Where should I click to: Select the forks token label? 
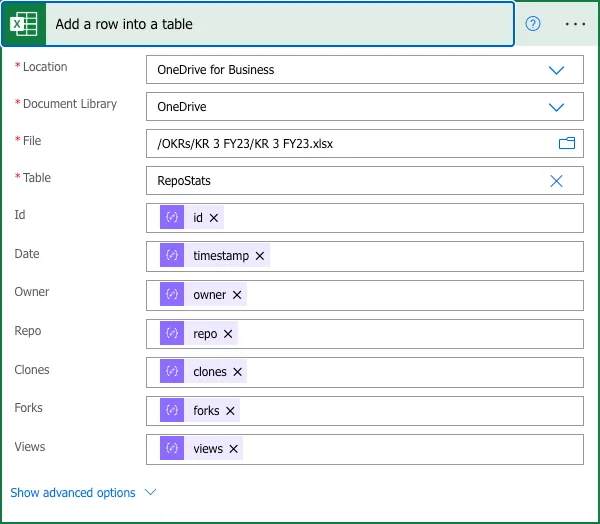click(206, 411)
